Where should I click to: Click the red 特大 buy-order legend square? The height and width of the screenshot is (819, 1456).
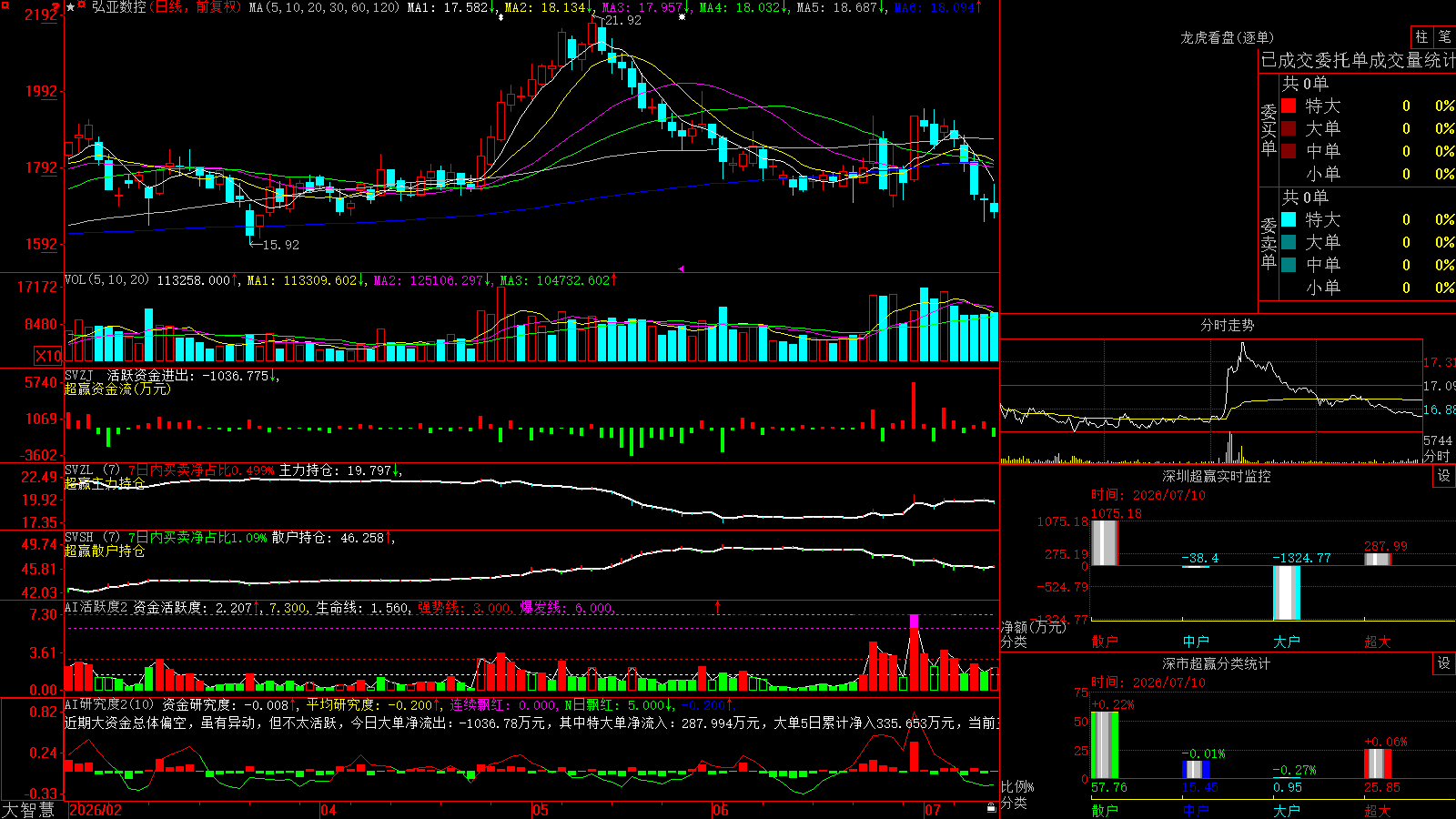pyautogui.click(x=1289, y=106)
